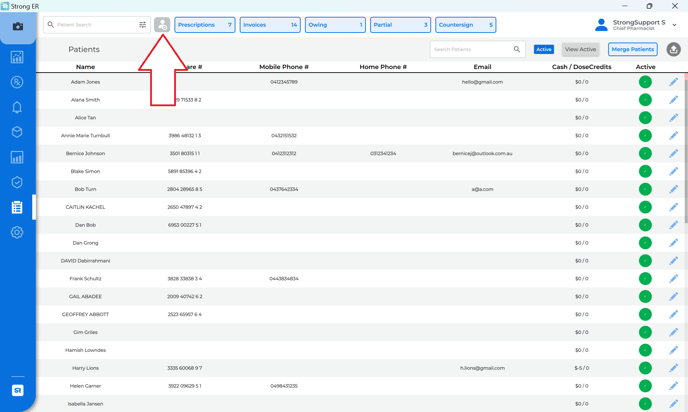Edit Adam Jones with pencil icon
Viewport: 688px width, 412px height.
point(674,82)
